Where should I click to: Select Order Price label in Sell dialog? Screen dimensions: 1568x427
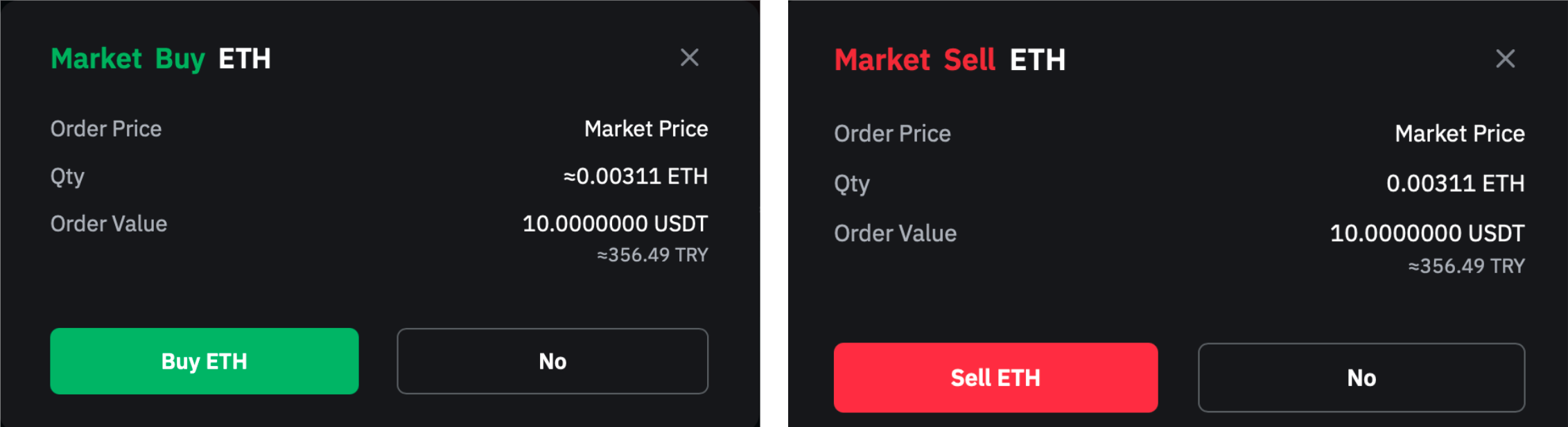892,134
